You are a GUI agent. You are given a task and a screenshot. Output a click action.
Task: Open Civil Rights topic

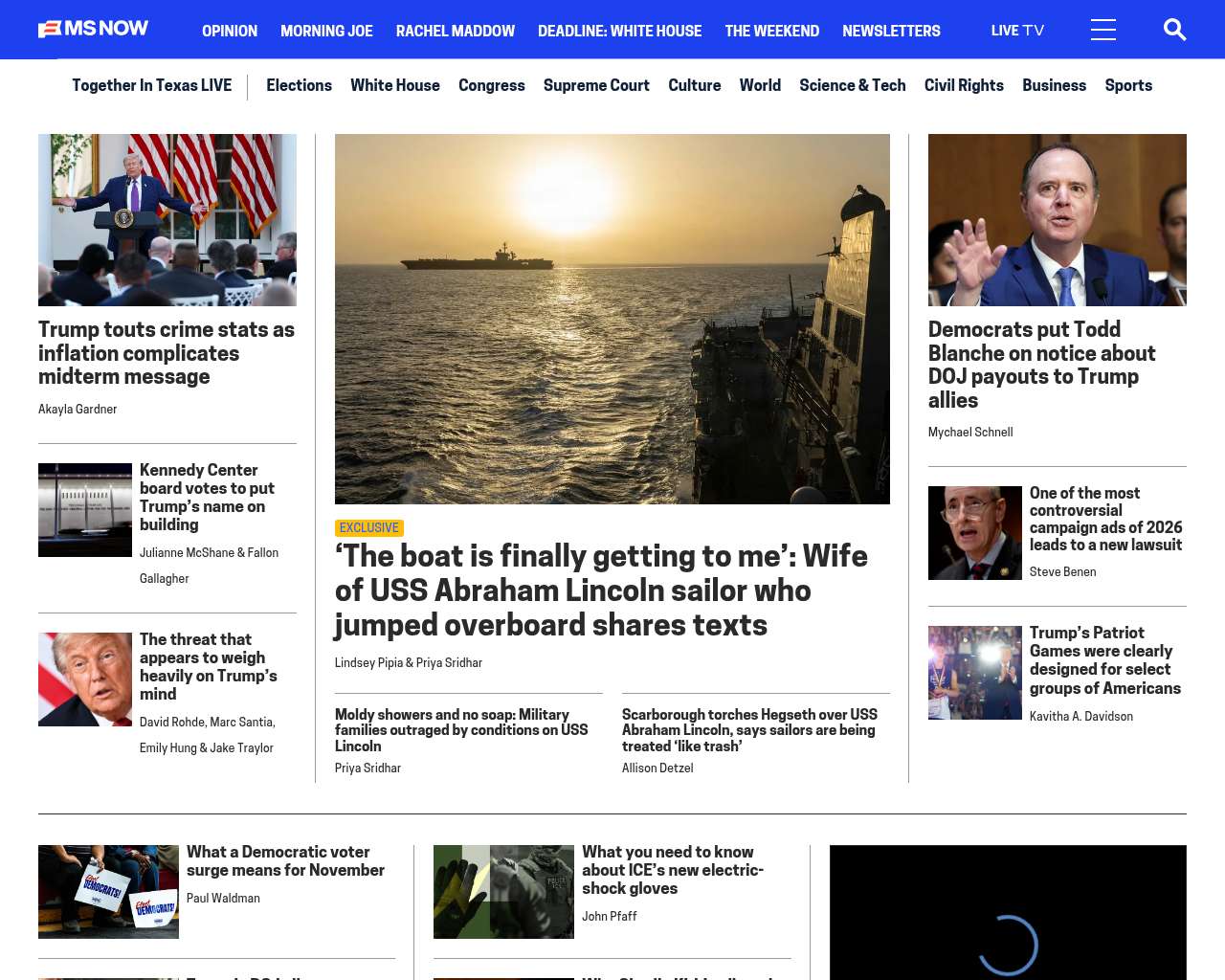pos(964,85)
